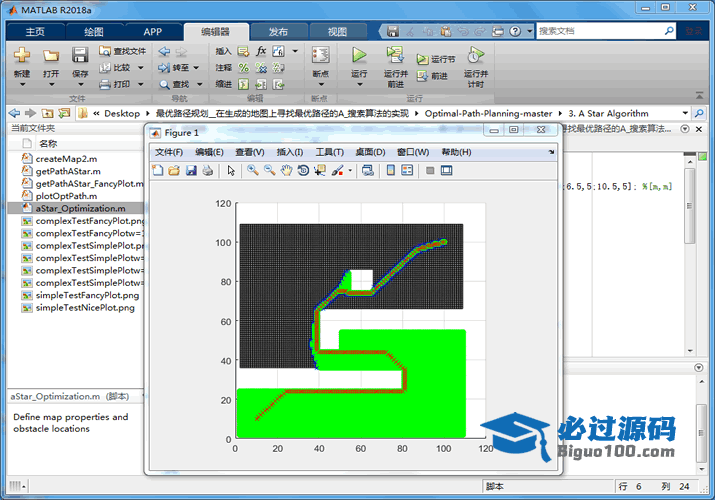Open the 打印 (Print) dropdown arrow
This screenshot has width=715, height=500.
[140, 84]
